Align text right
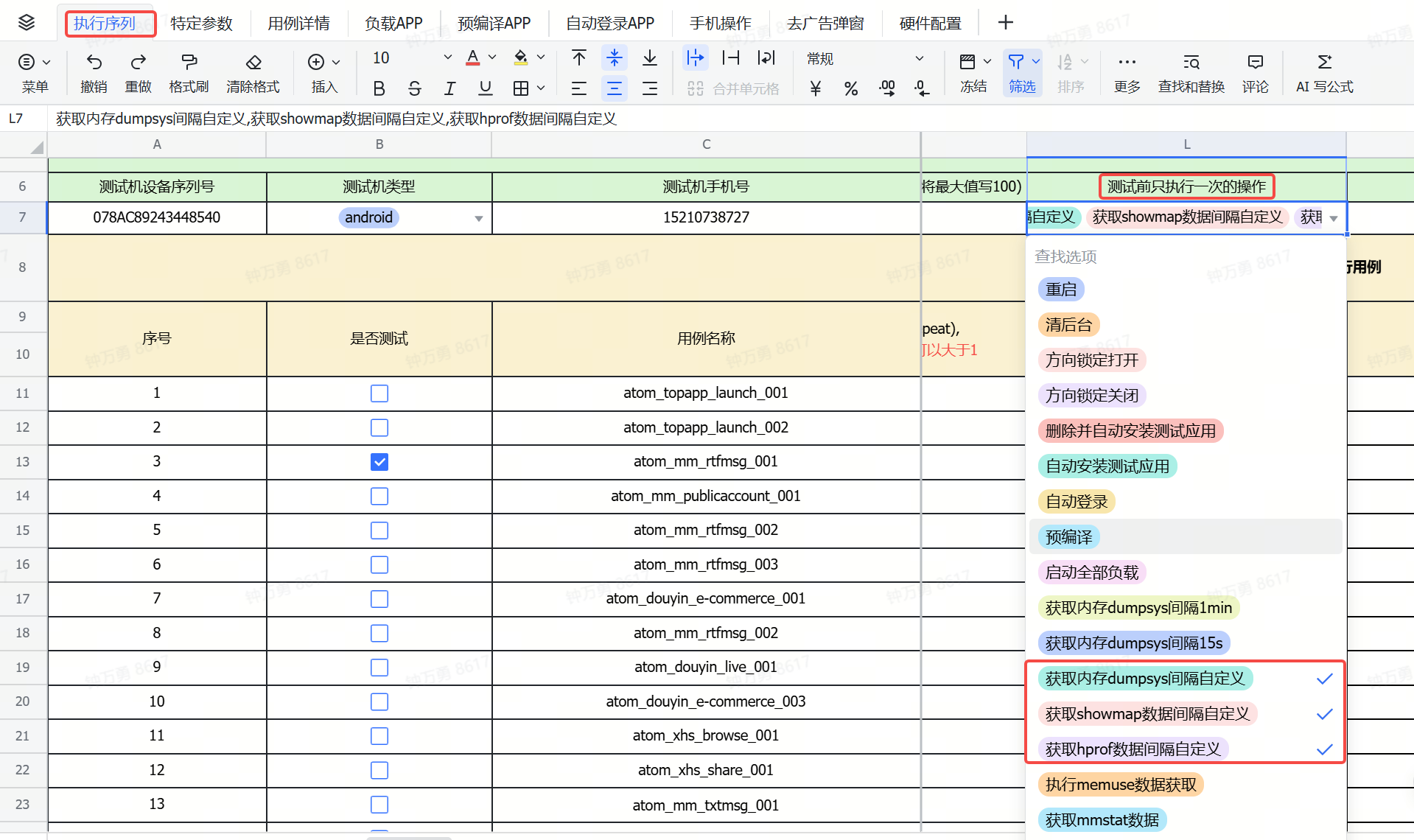The height and width of the screenshot is (840, 1414). coord(649,88)
